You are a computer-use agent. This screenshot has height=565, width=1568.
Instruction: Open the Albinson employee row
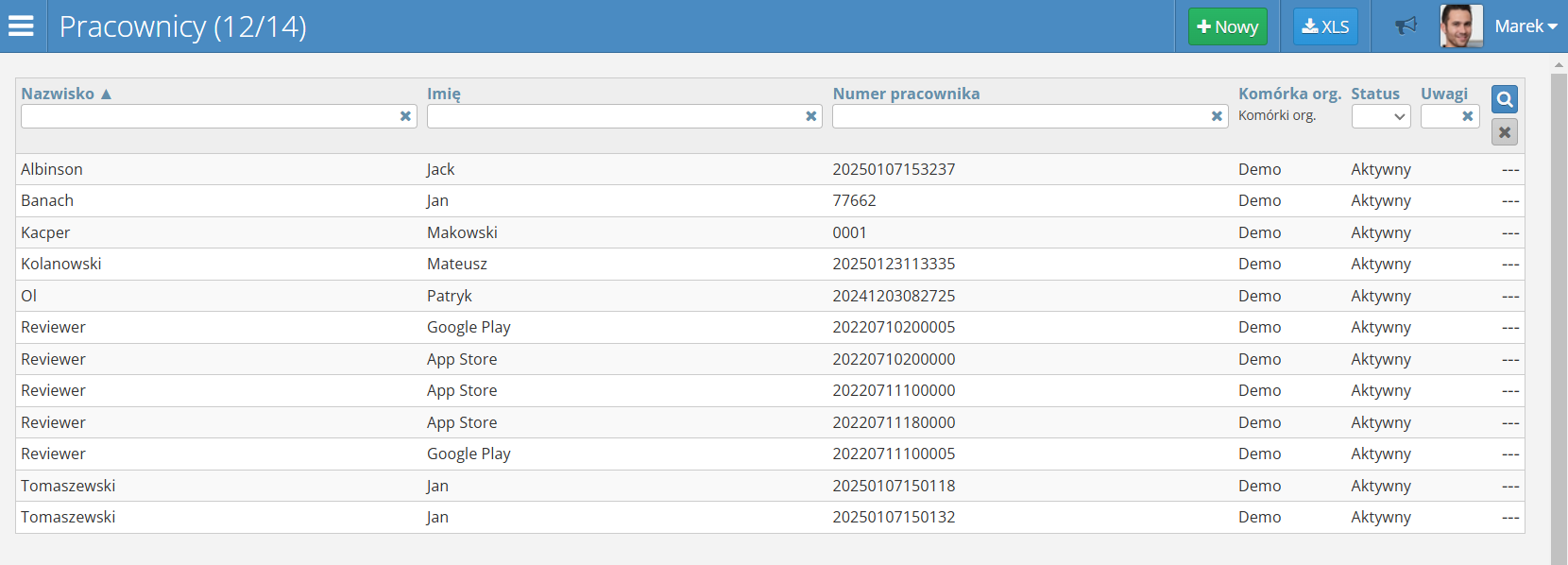(x=52, y=169)
